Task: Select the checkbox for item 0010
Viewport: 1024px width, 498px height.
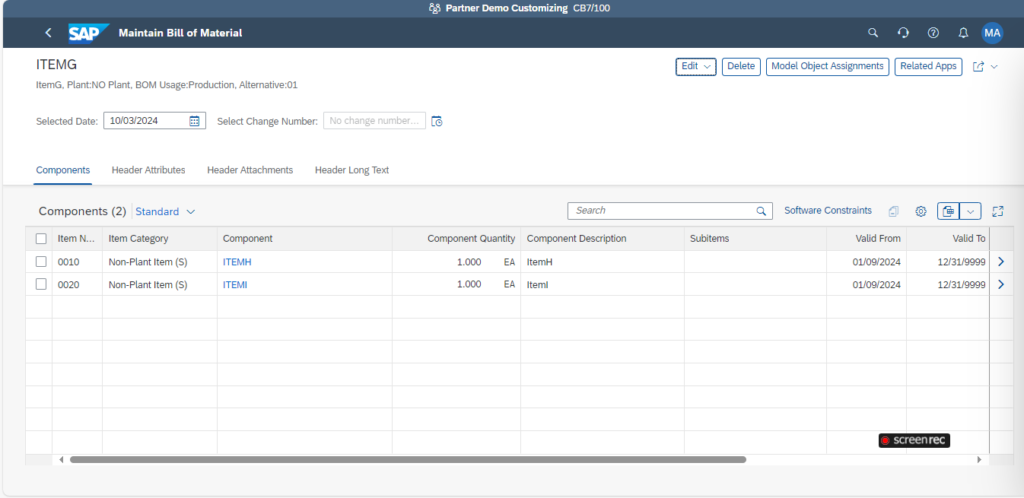Action: click(x=41, y=262)
